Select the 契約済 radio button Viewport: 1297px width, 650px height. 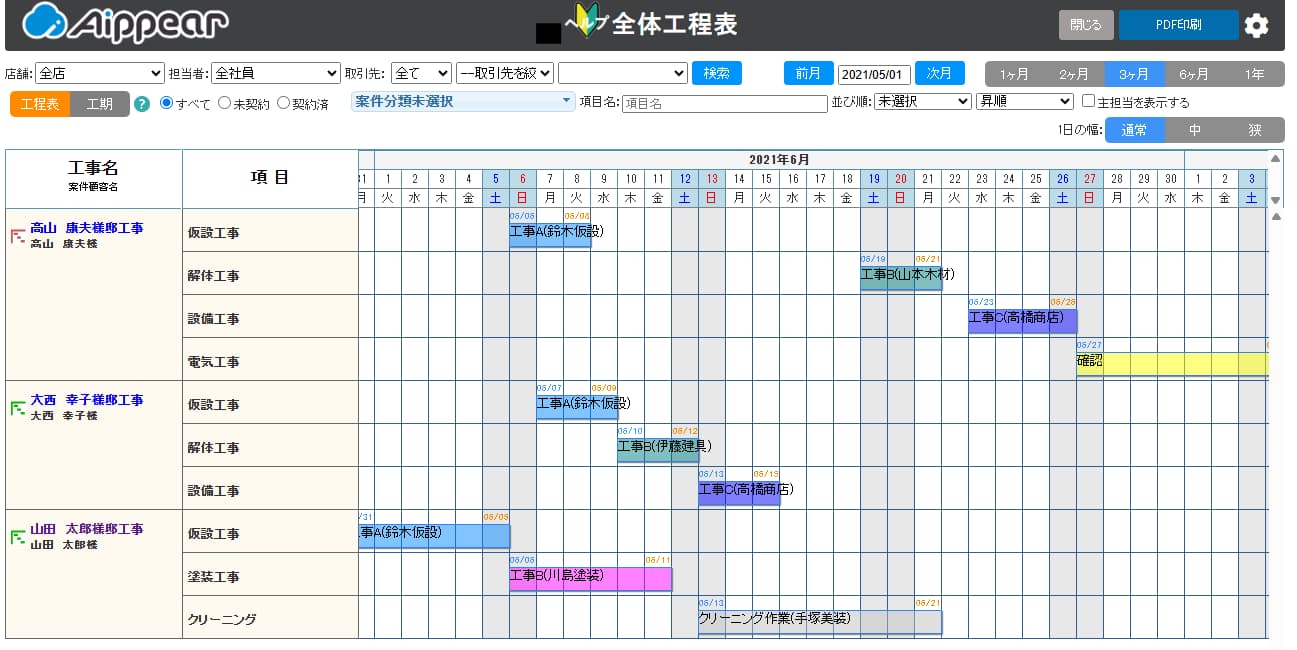pos(284,103)
